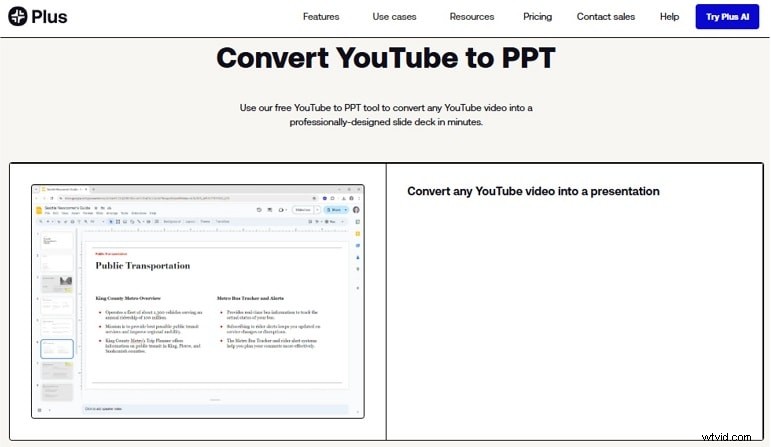
Task: Click the blue Share button in Slides screenshot
Action: [336, 210]
